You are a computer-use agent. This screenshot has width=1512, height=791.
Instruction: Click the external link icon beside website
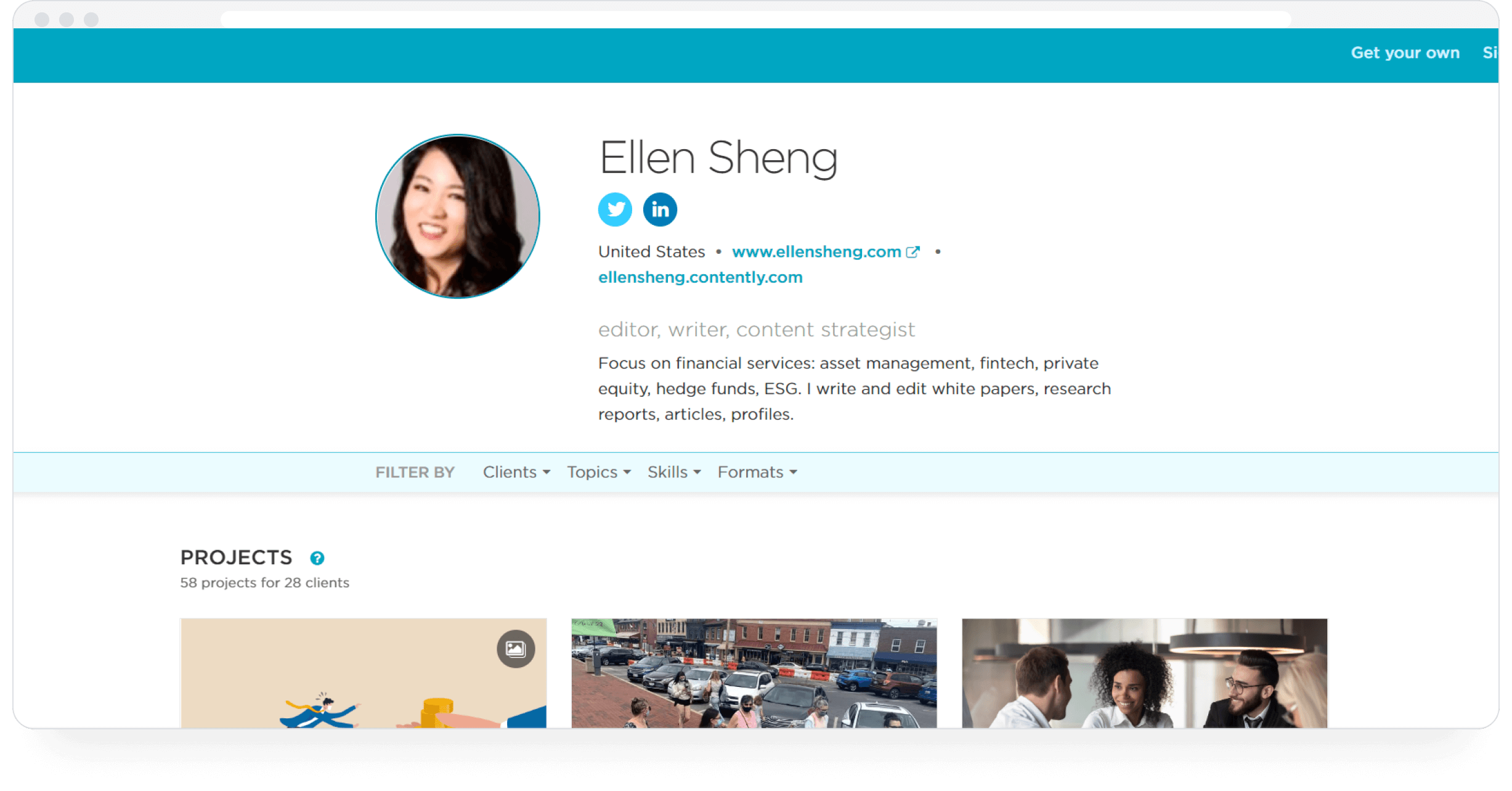(913, 252)
